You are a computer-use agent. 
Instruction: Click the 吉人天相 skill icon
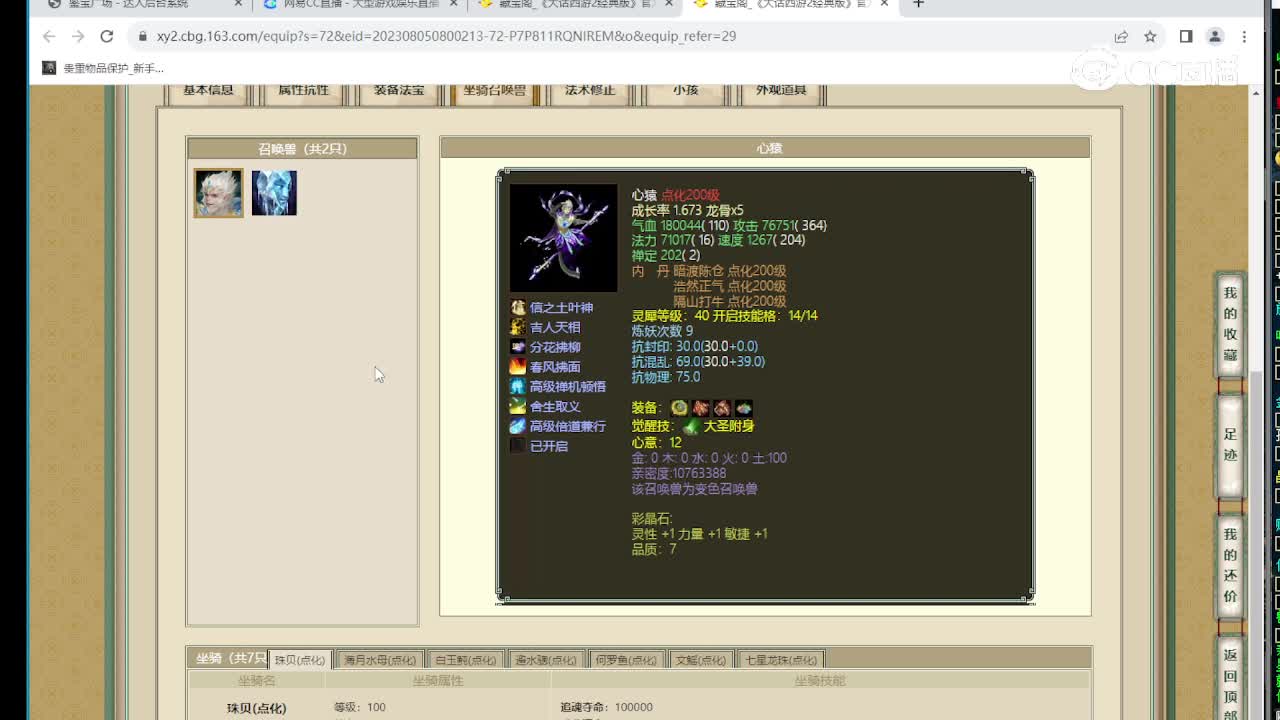pyautogui.click(x=517, y=327)
